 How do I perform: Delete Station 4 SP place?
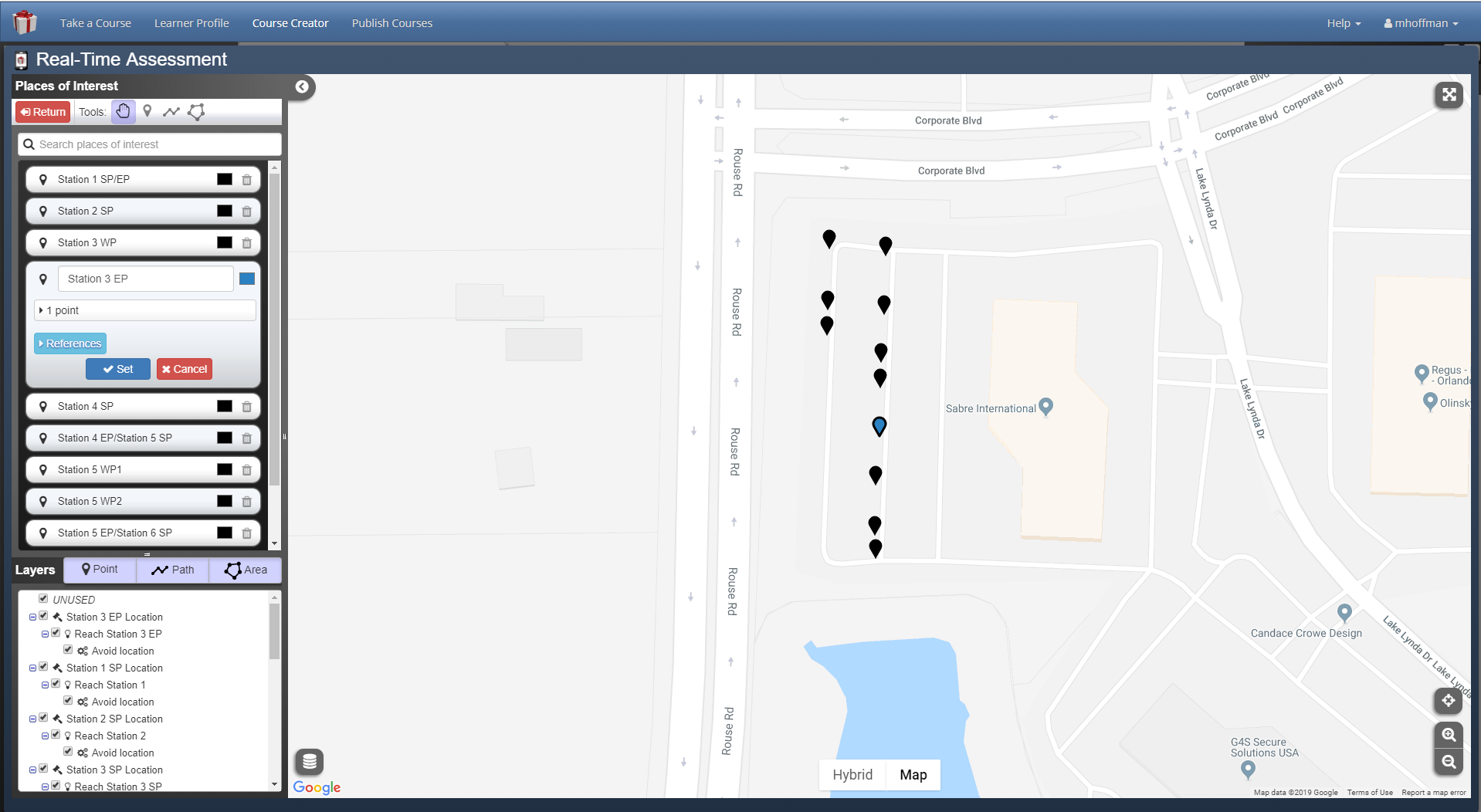click(x=247, y=407)
